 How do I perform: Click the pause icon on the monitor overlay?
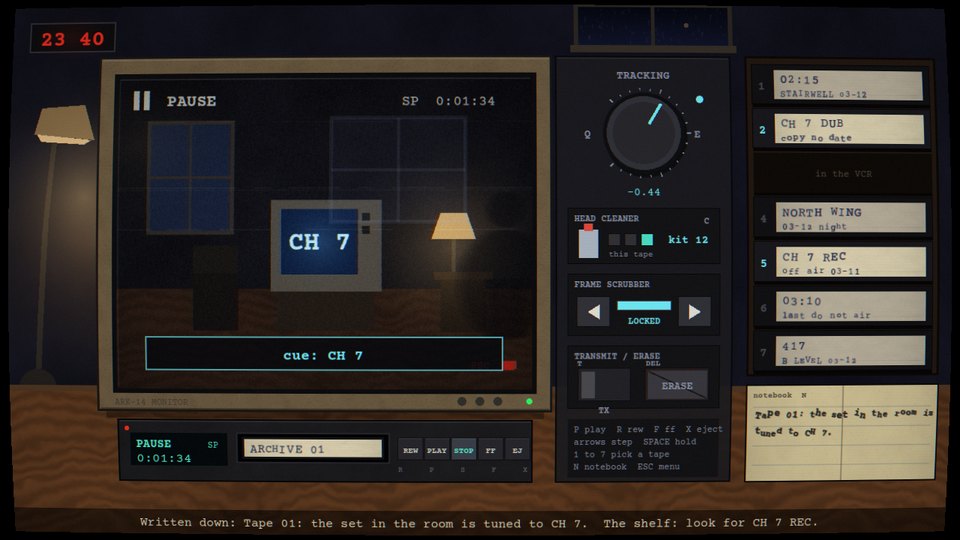[x=141, y=100]
